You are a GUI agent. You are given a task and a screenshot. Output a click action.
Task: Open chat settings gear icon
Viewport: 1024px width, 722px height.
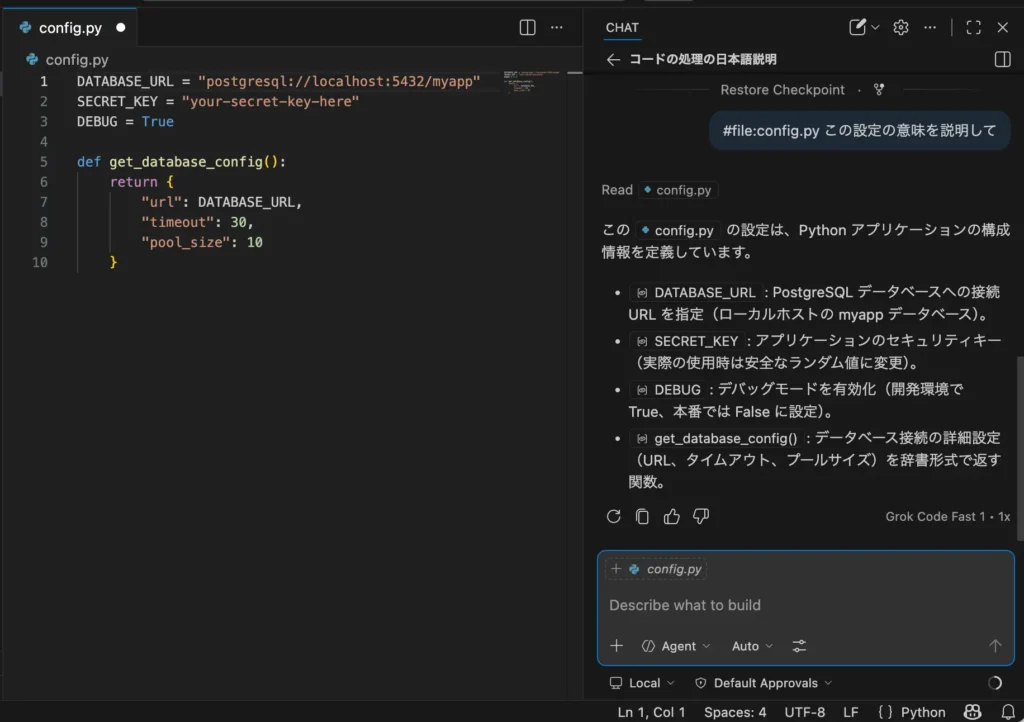click(901, 28)
